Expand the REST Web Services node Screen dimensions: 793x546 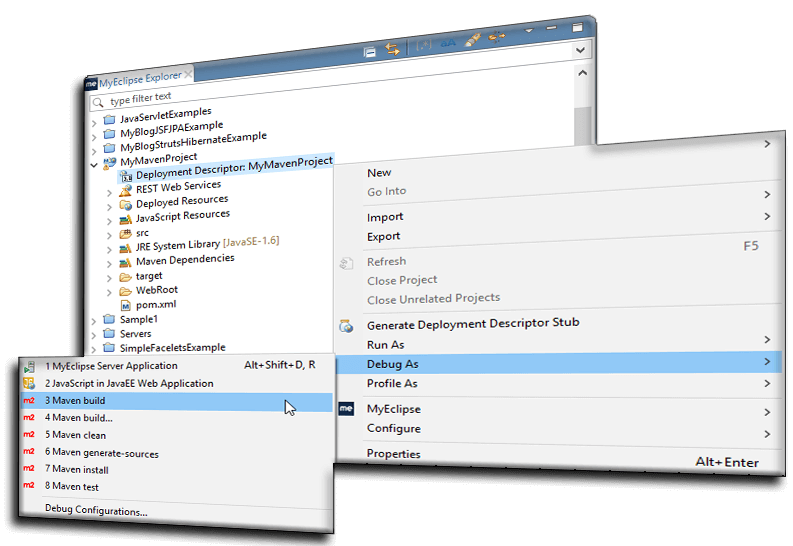click(109, 193)
